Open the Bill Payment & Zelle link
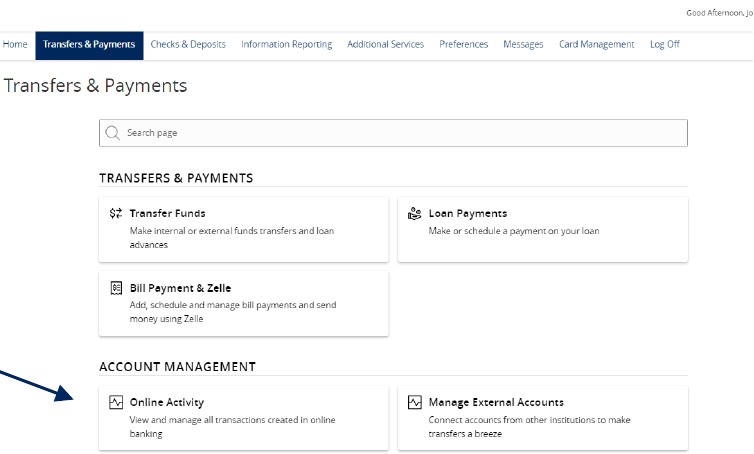The width and height of the screenshot is (754, 454). click(180, 288)
